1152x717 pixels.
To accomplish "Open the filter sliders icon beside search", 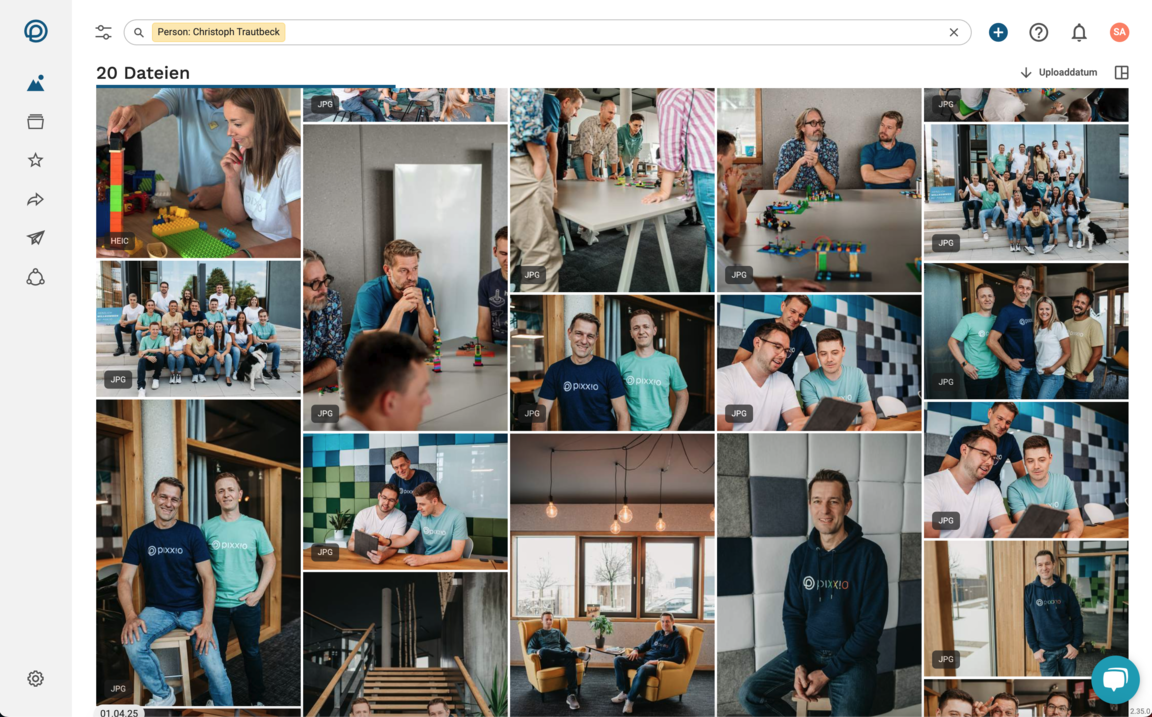I will (103, 32).
